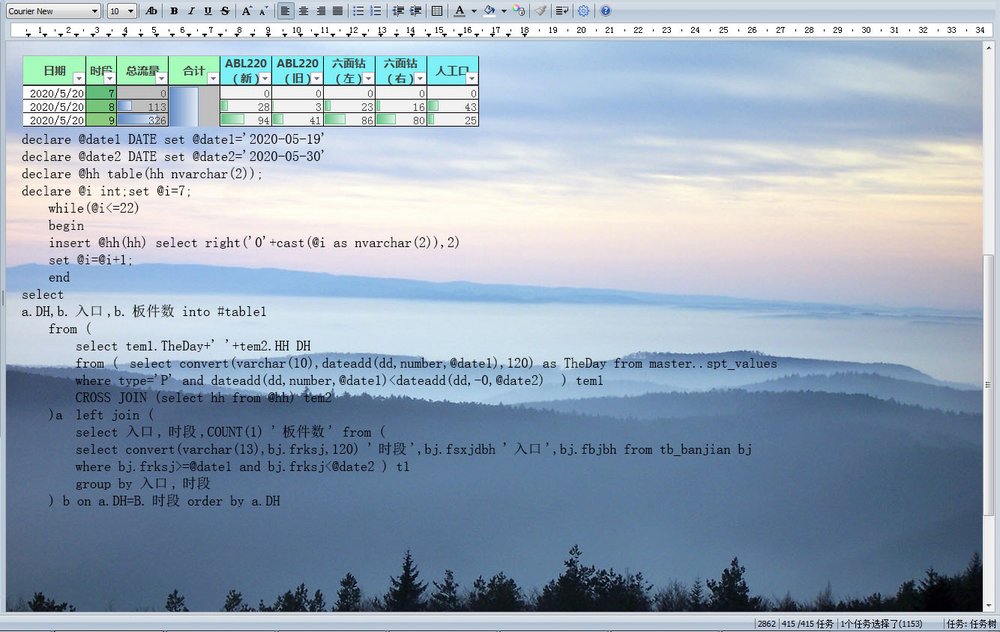
Task: Click the scrollbar down arrow
Action: coord(989,605)
